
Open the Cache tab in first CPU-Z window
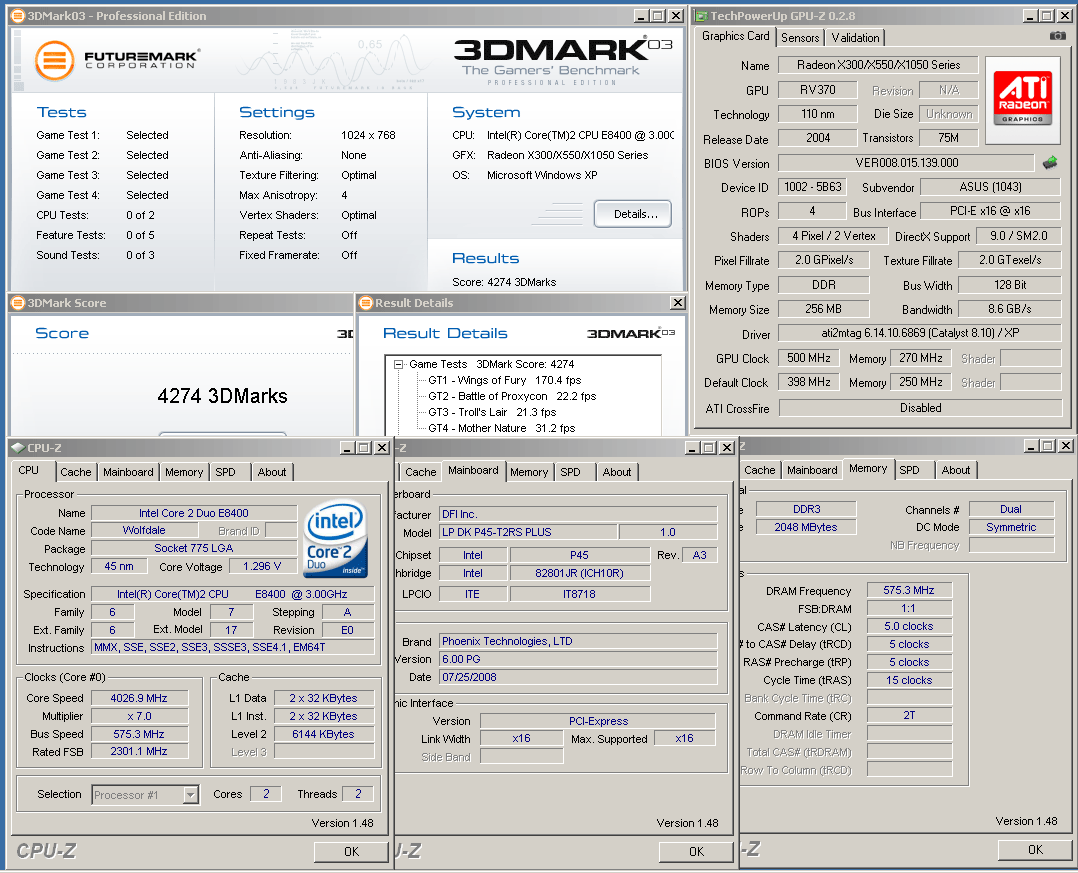point(75,472)
